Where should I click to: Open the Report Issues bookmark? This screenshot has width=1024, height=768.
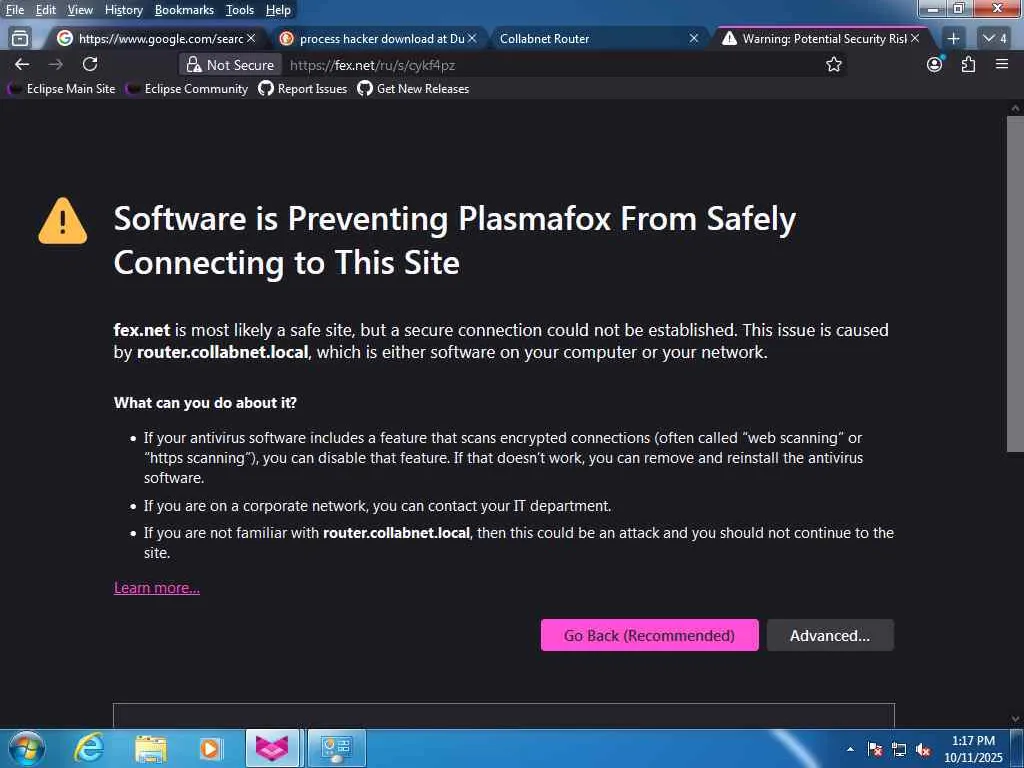[x=302, y=89]
